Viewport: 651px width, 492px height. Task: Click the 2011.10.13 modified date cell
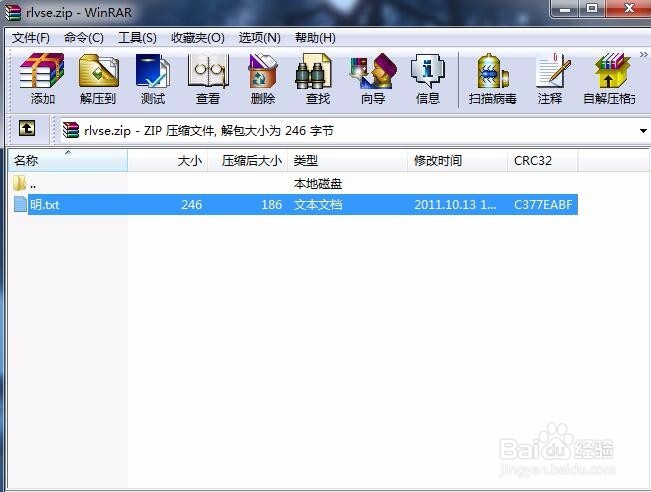click(x=455, y=205)
